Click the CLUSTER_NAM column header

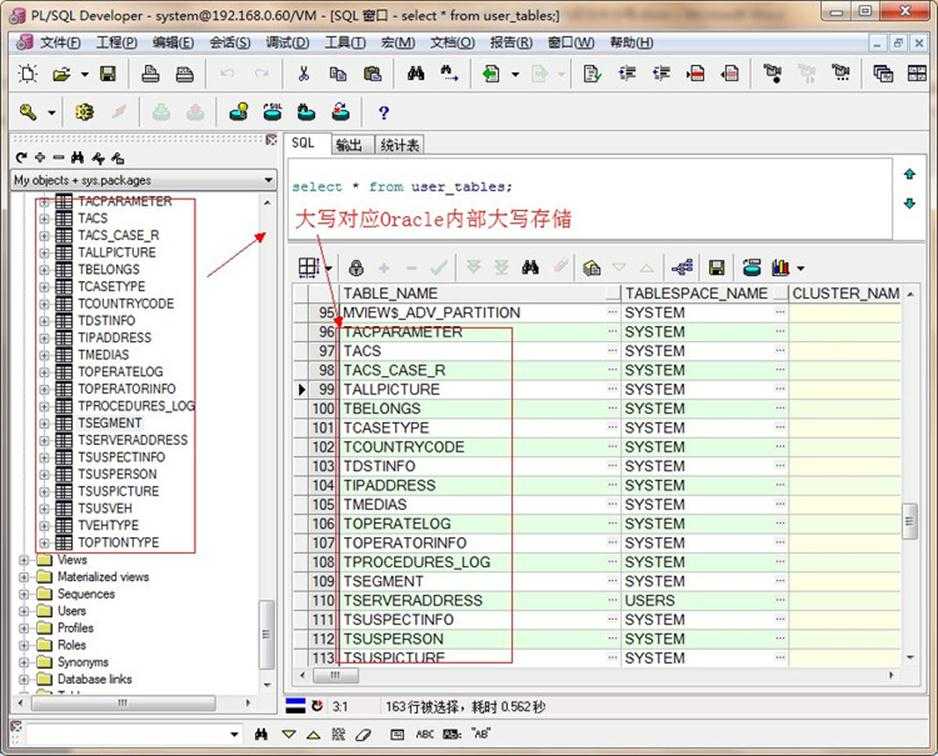845,294
